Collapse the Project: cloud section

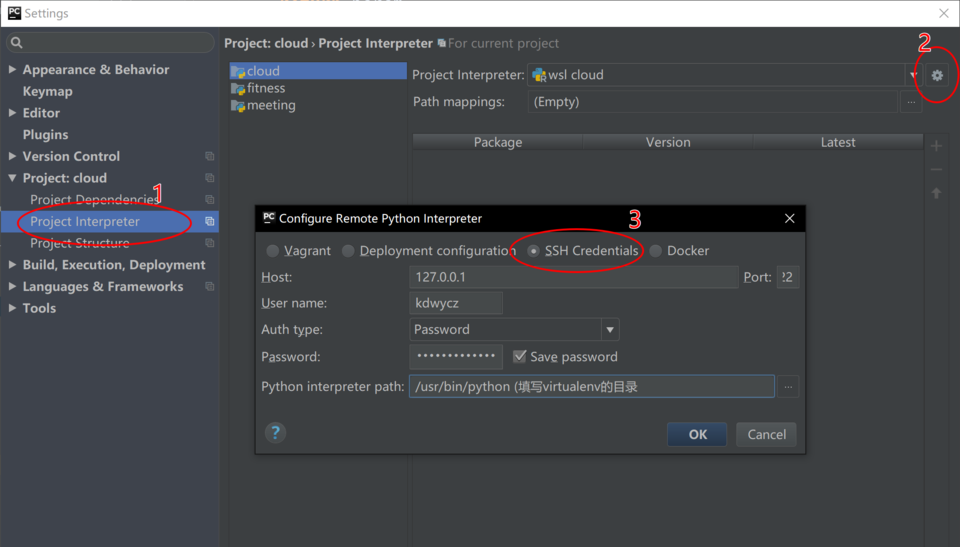pyautogui.click(x=12, y=178)
